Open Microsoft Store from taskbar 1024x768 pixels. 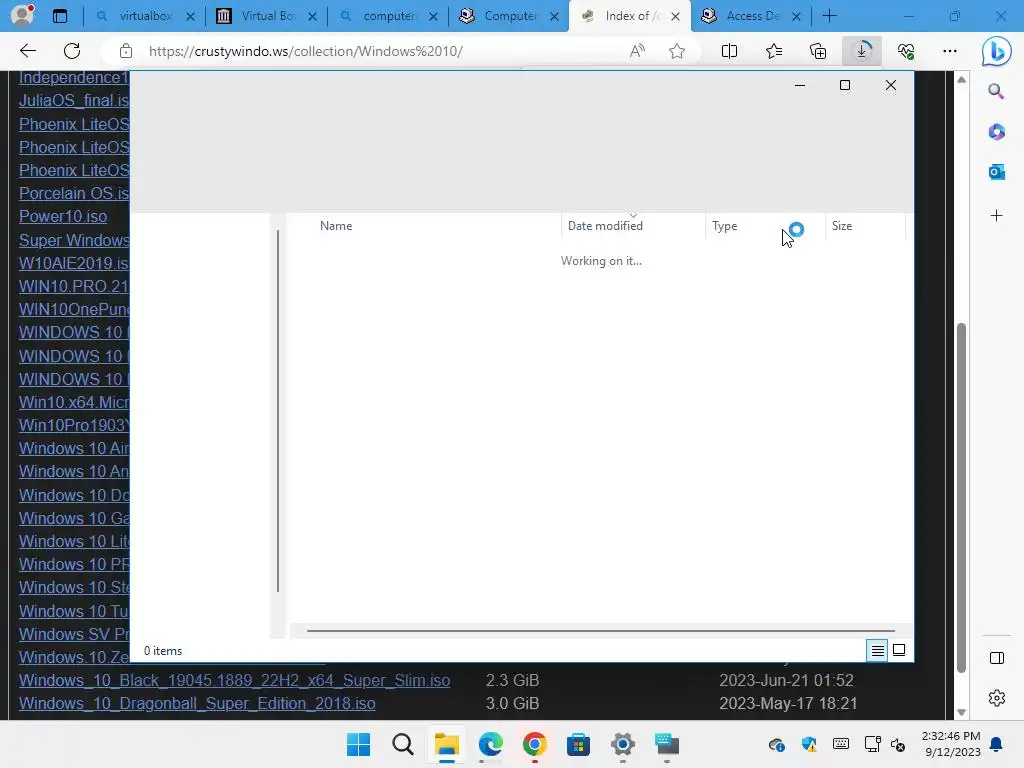578,744
